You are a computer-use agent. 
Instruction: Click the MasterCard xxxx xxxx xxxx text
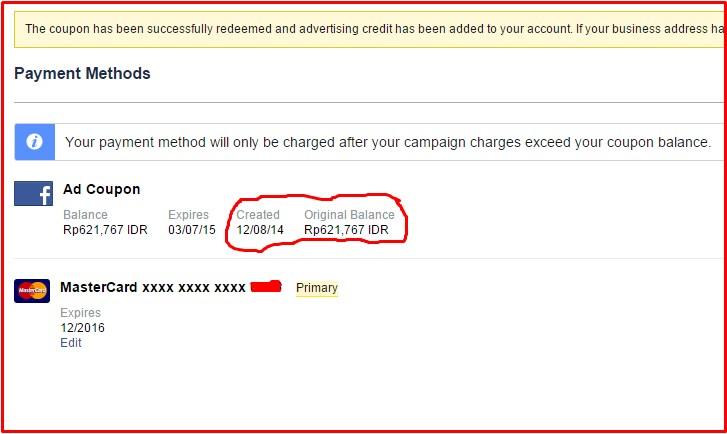(x=153, y=288)
